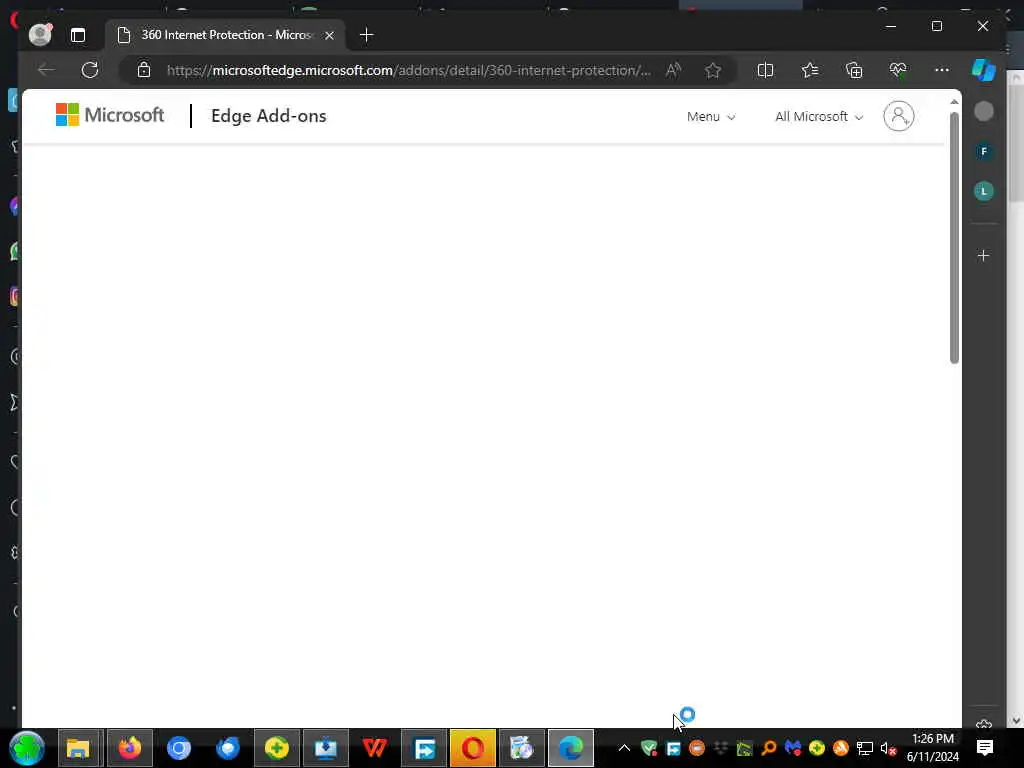Image resolution: width=1024 pixels, height=768 pixels.
Task: Switch to Opera in the taskbar
Action: (472, 748)
